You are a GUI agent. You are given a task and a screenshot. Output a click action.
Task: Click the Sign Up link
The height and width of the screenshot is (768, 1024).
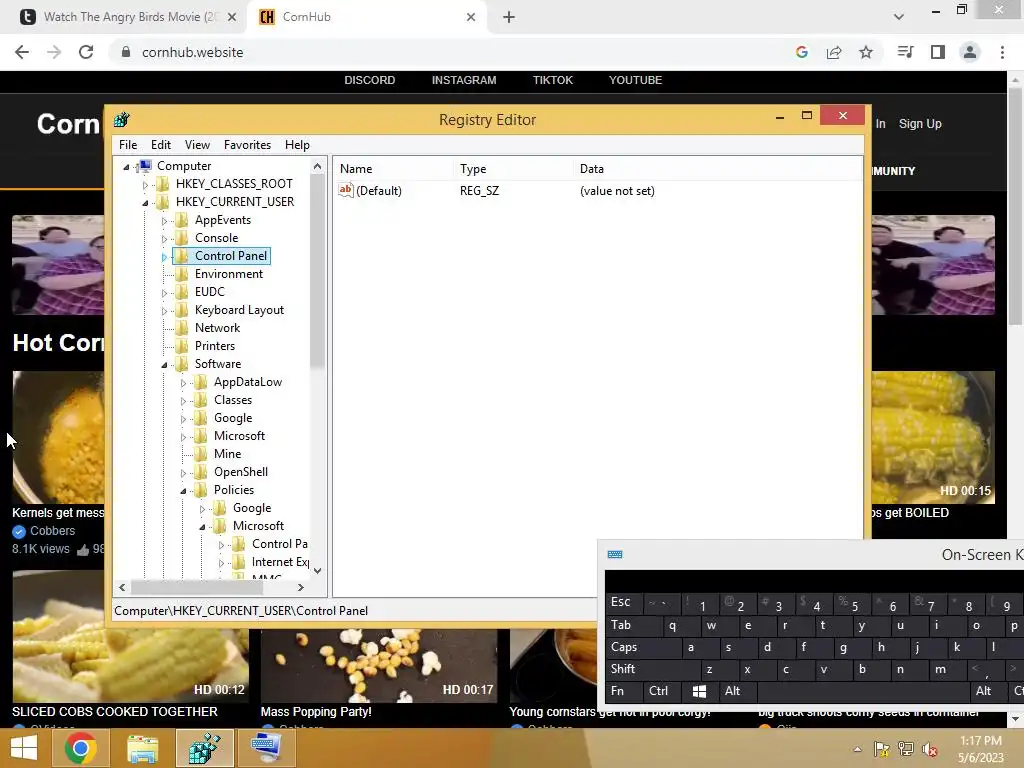pos(920,123)
